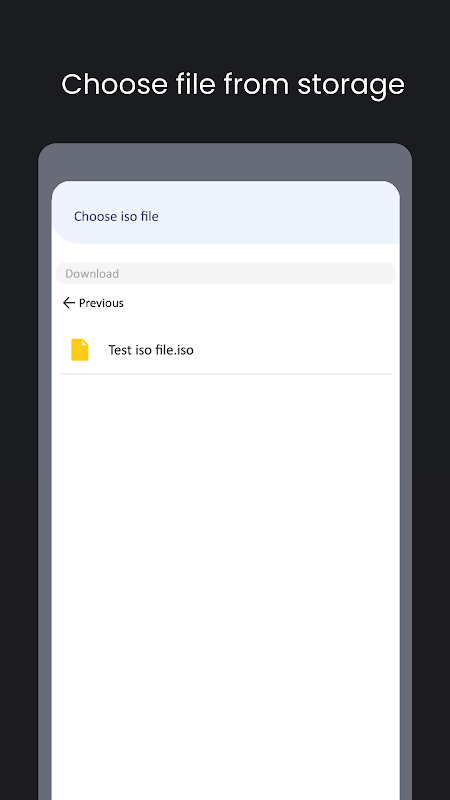This screenshot has height=800, width=450.
Task: Go back using the Previous label
Action: pyautogui.click(x=101, y=303)
